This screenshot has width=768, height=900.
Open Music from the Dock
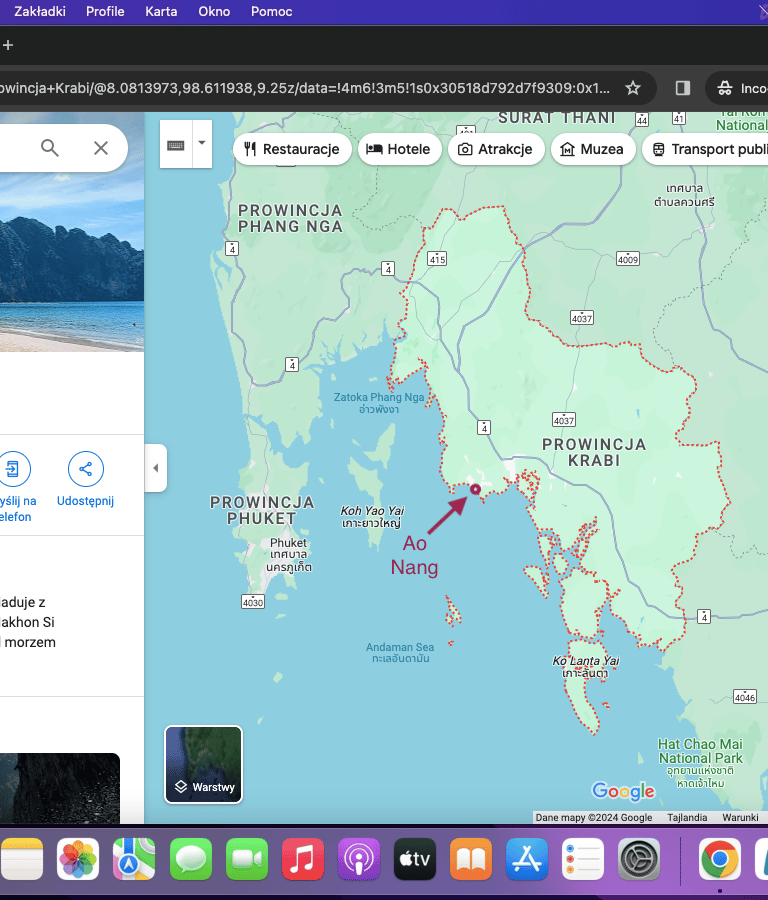[302, 859]
